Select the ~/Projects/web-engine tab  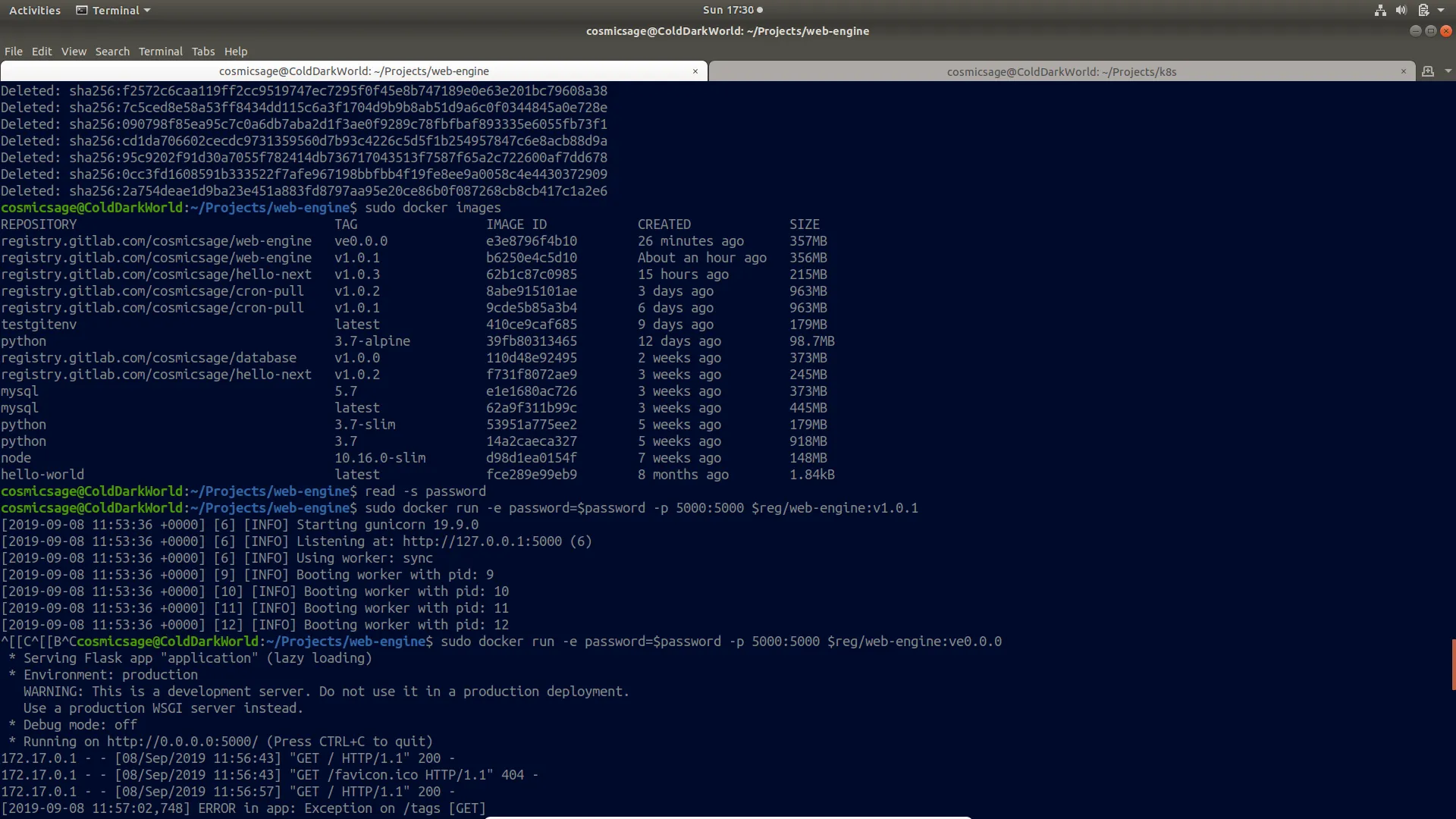pos(353,71)
